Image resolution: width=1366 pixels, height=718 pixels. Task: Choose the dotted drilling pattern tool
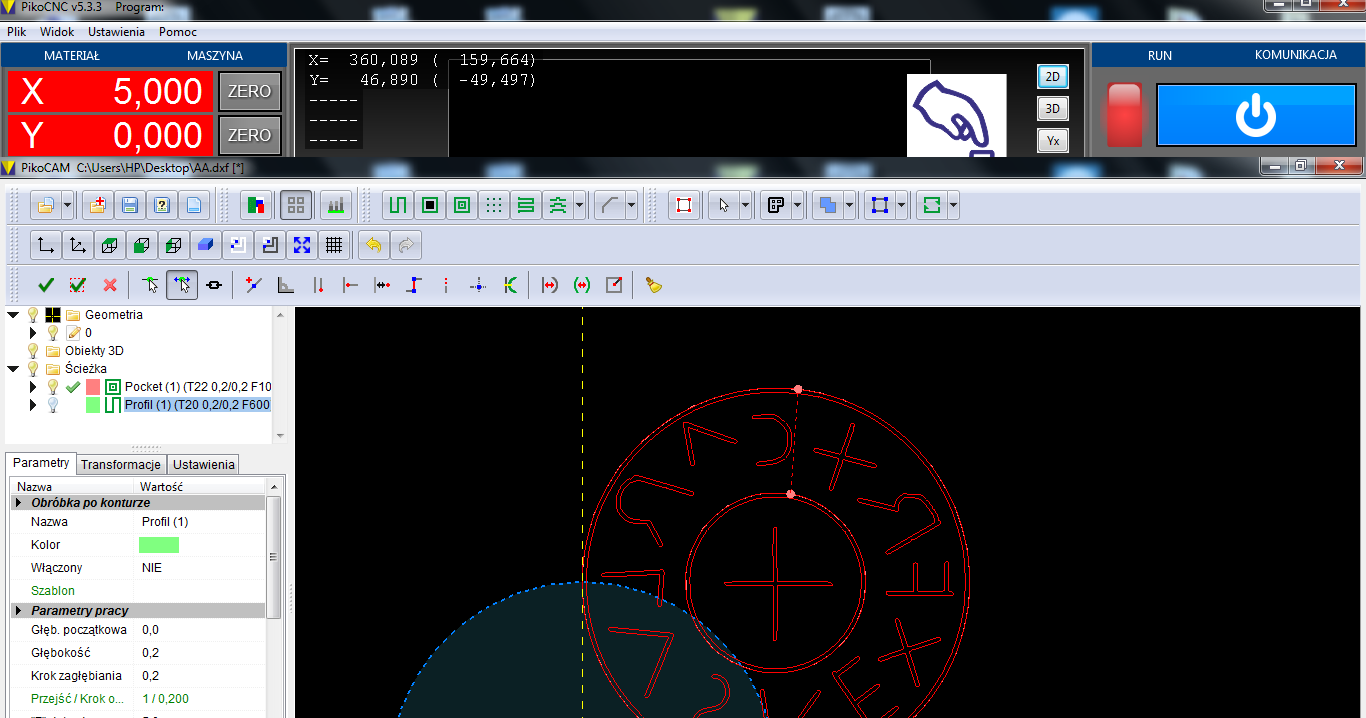(493, 206)
